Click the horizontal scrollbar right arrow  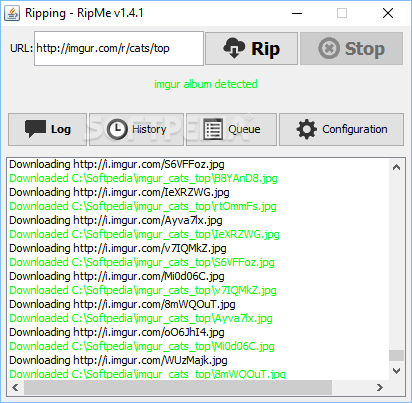[380, 387]
